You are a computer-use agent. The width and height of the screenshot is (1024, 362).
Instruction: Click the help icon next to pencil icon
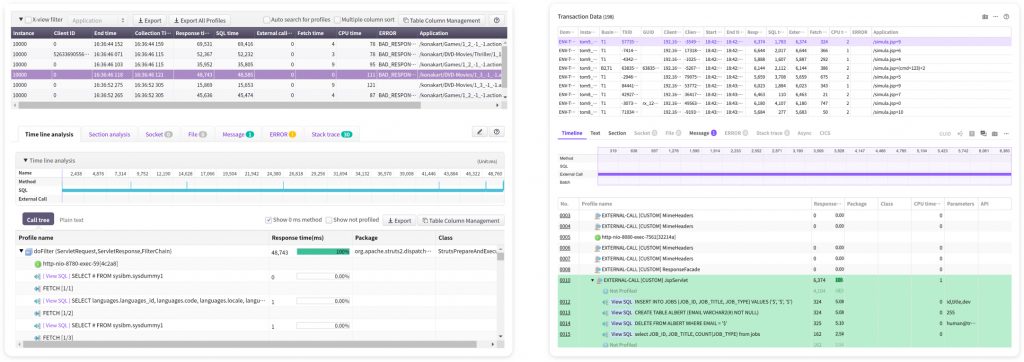pyautogui.click(x=497, y=132)
